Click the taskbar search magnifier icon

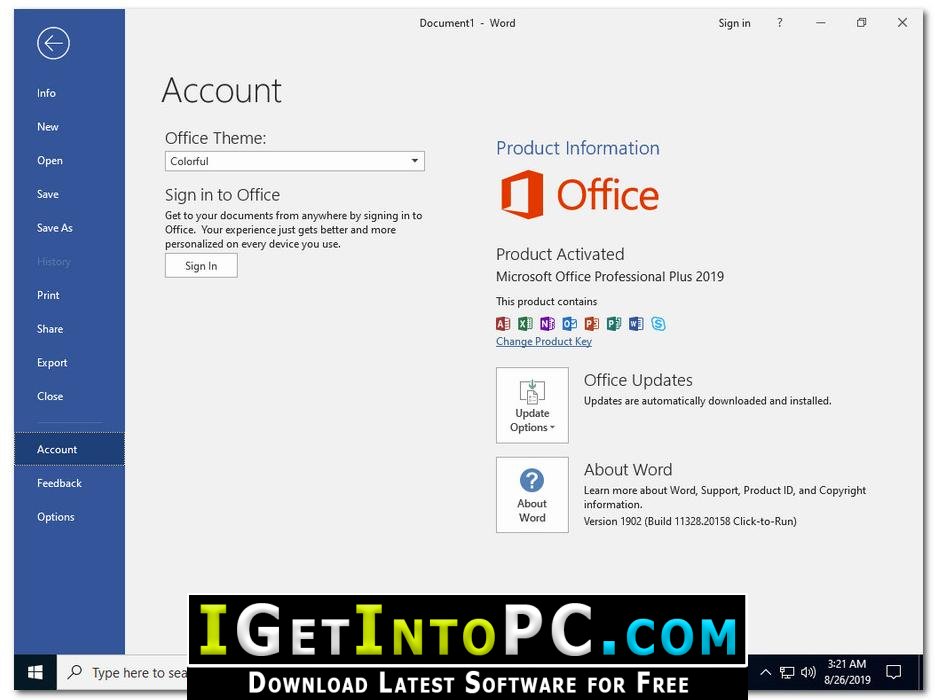75,672
